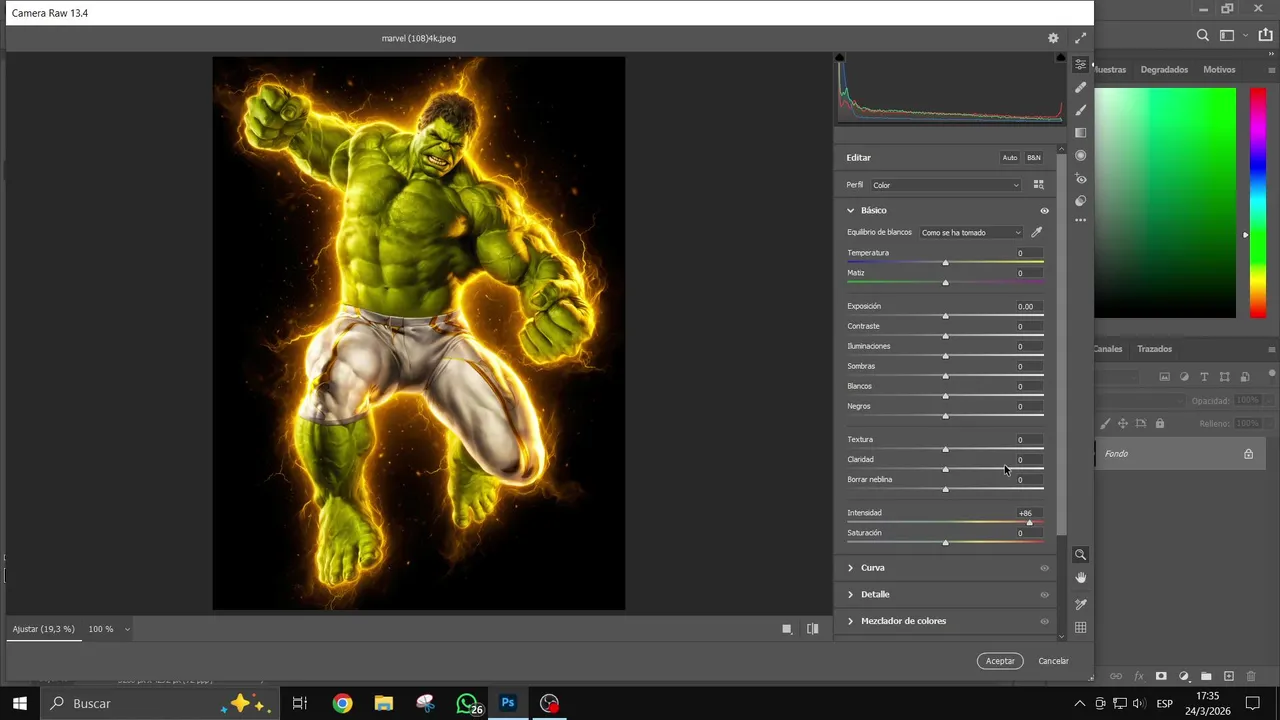Open Equilibrio de blancos dropdown
The height and width of the screenshot is (720, 1280).
point(971,233)
